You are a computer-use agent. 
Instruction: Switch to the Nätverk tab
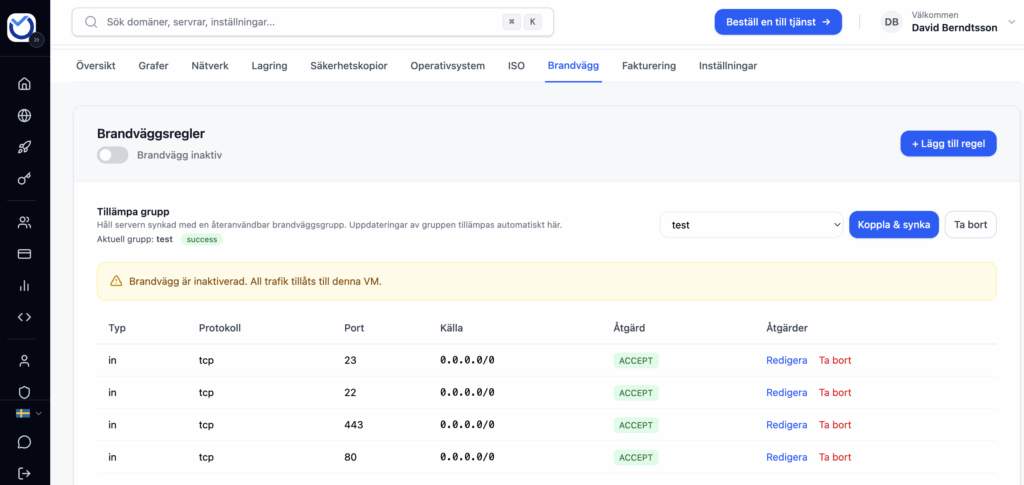coord(210,66)
